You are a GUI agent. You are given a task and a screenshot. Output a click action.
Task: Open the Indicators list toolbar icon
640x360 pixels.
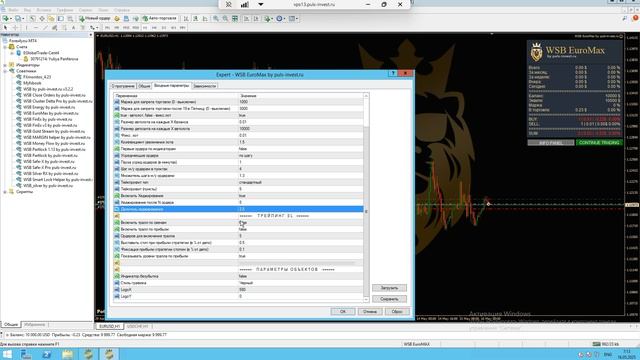tap(268, 18)
